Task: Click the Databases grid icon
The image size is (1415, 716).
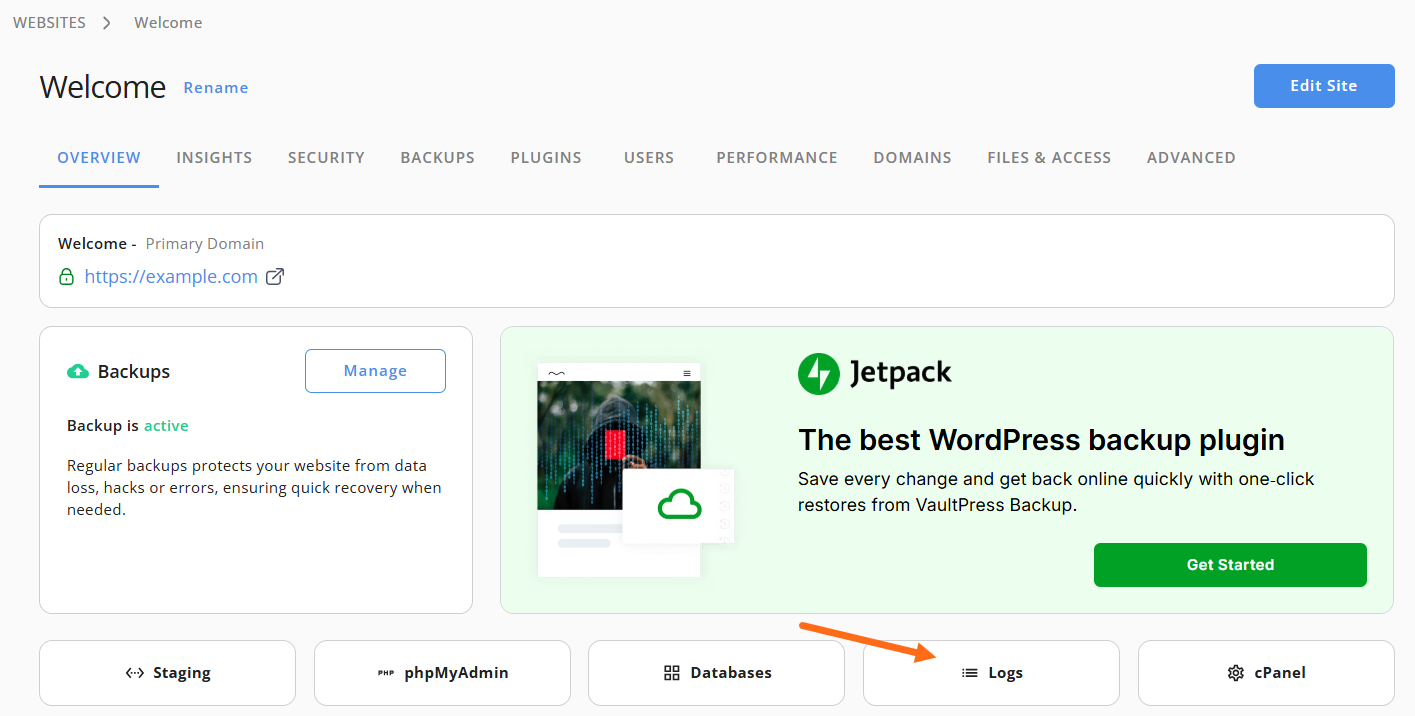Action: (x=672, y=673)
